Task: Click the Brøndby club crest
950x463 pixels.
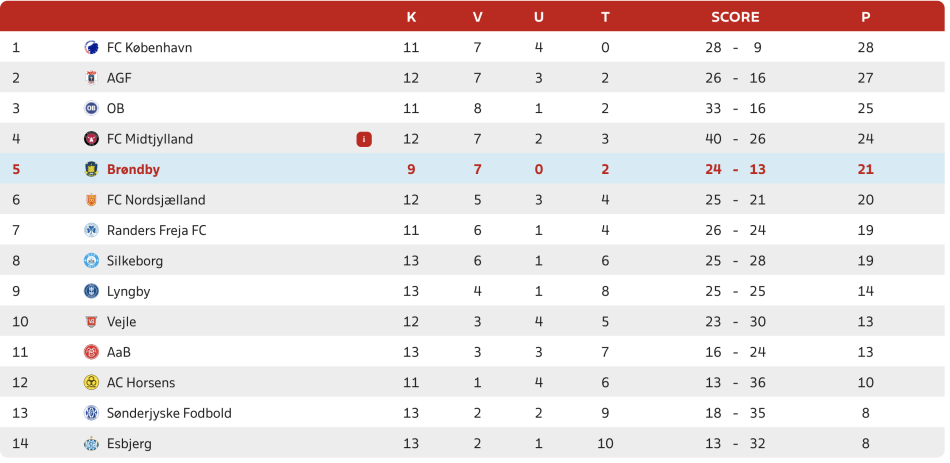Action: click(x=91, y=170)
